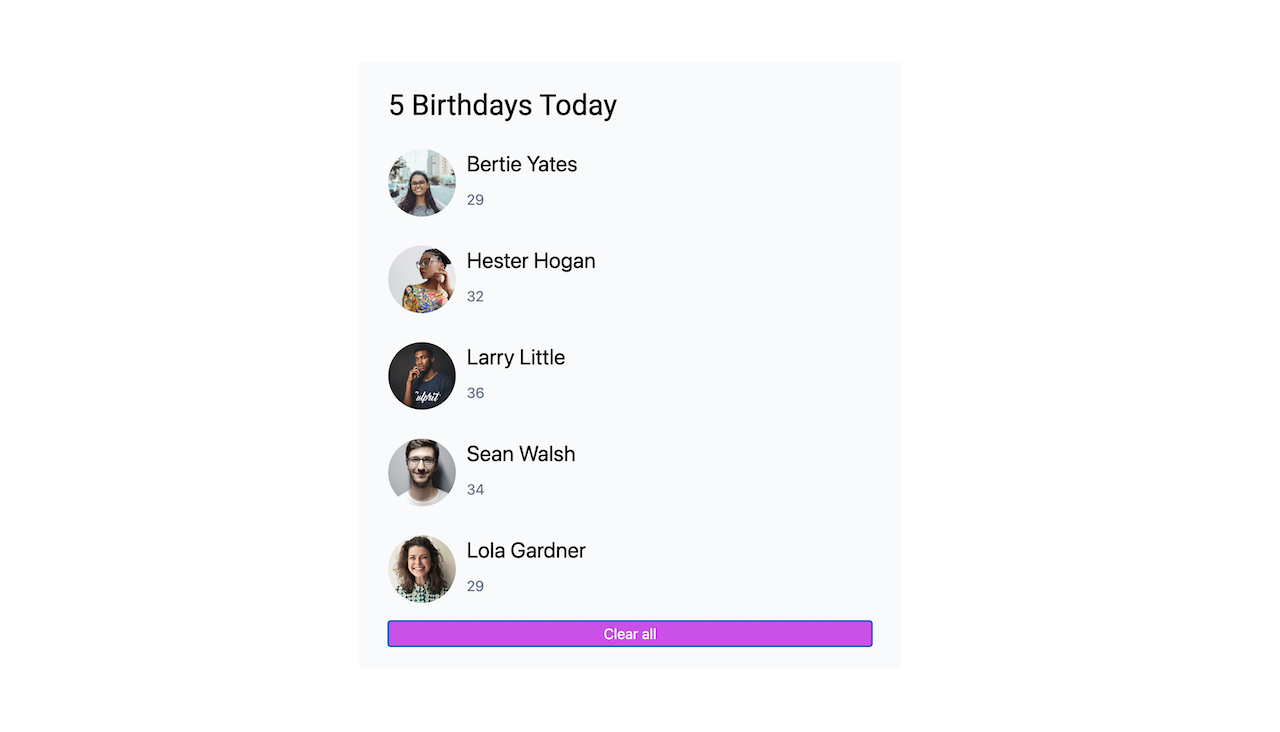The height and width of the screenshot is (732, 1280).
Task: Click the number 5 in the heading
Action: (x=397, y=105)
